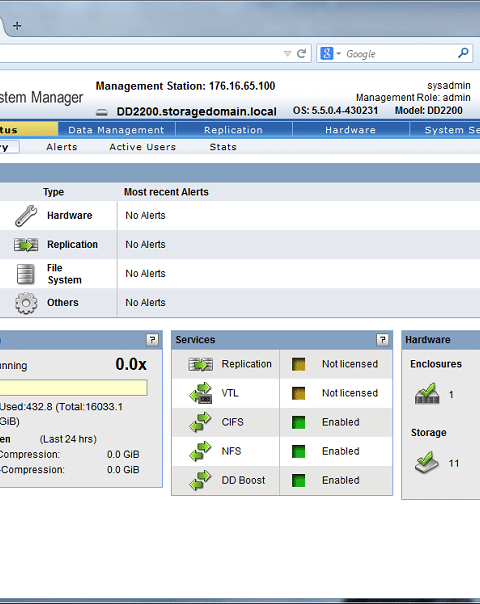Click 'No Alerts' in the Hardware row
This screenshot has height=604, width=480.
(145, 215)
